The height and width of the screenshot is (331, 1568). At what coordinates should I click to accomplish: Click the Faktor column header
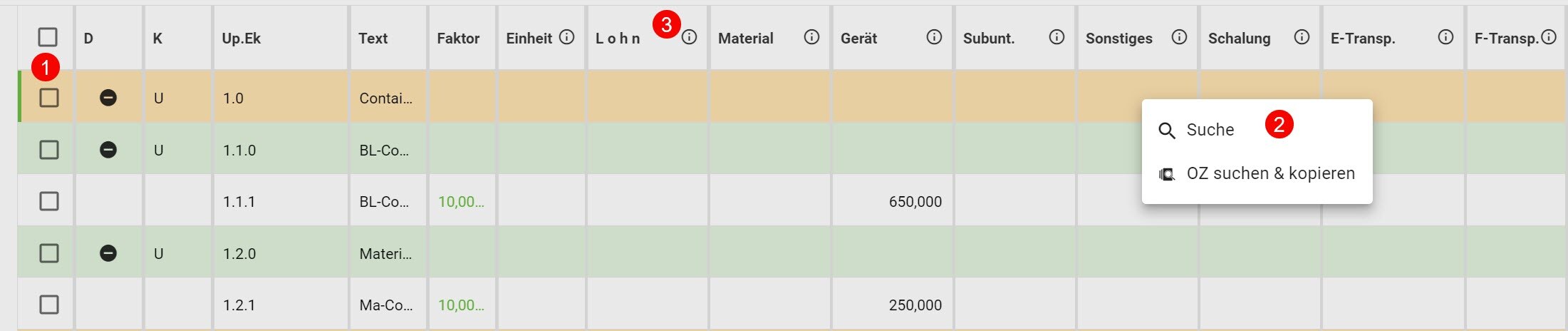pyautogui.click(x=457, y=39)
